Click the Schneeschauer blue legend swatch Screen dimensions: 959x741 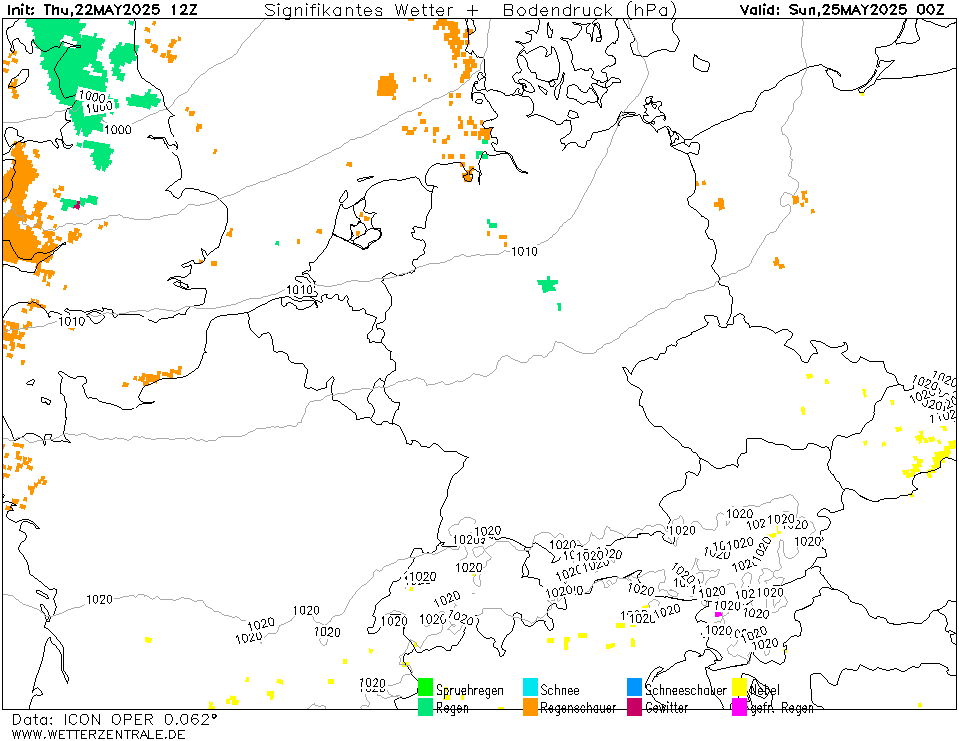635,687
